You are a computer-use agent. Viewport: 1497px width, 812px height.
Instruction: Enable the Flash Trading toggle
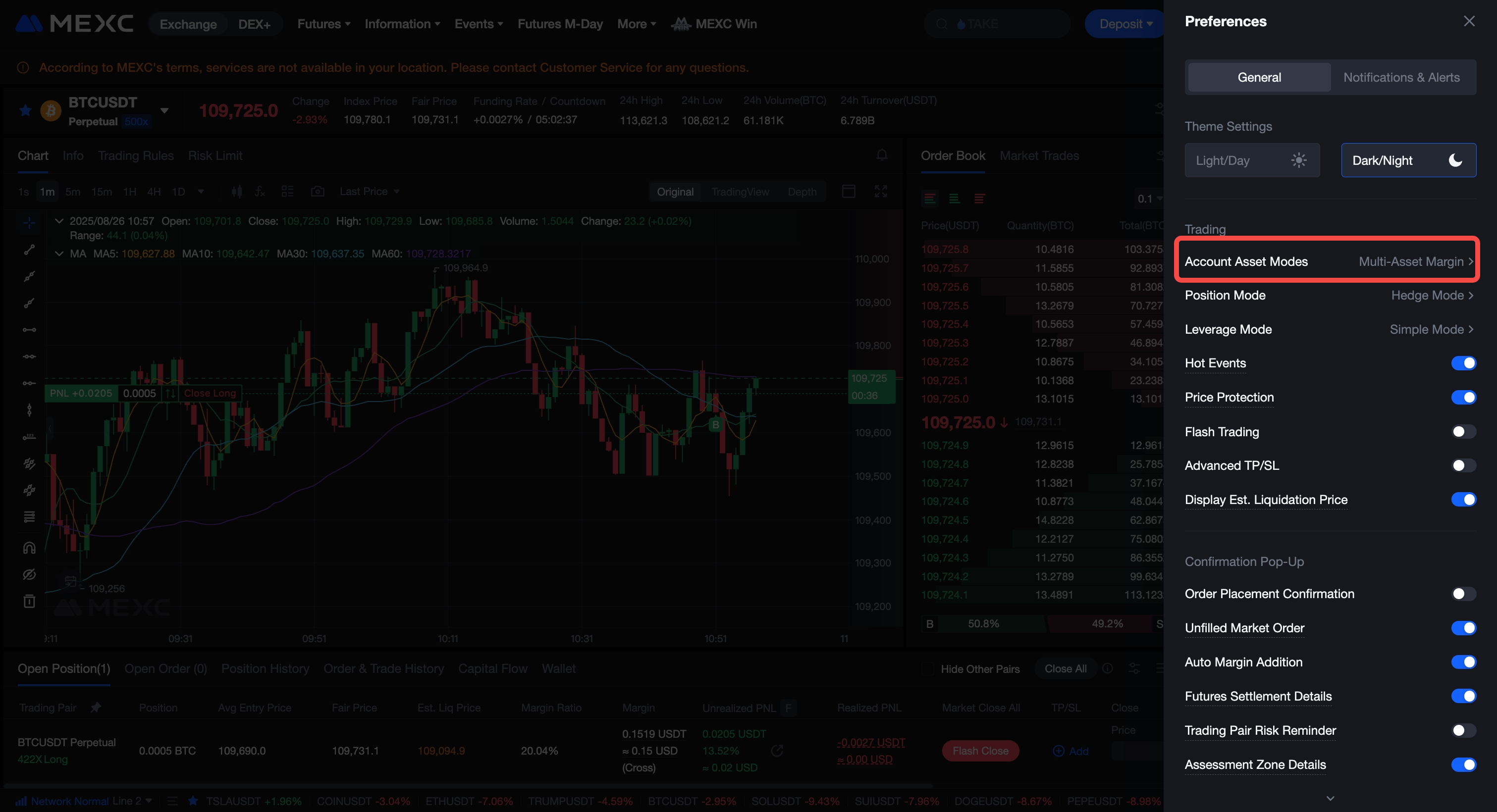tap(1463, 432)
